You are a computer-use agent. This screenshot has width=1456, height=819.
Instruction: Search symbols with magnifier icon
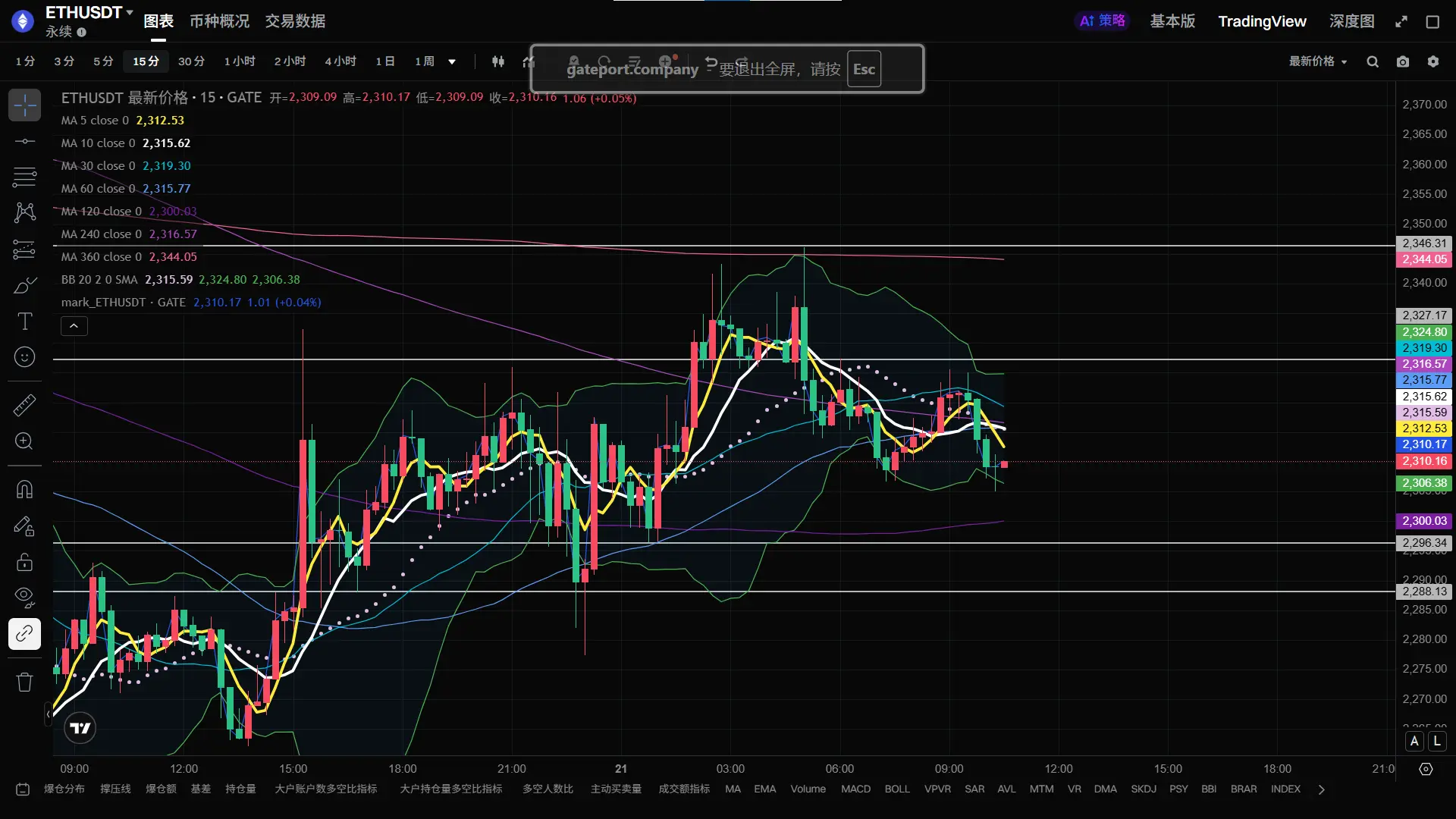(x=1373, y=62)
